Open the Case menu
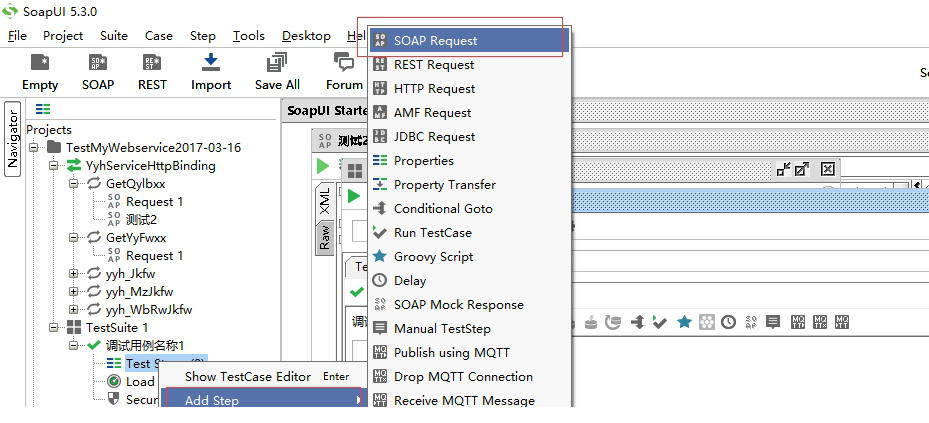This screenshot has width=929, height=423. tap(159, 36)
